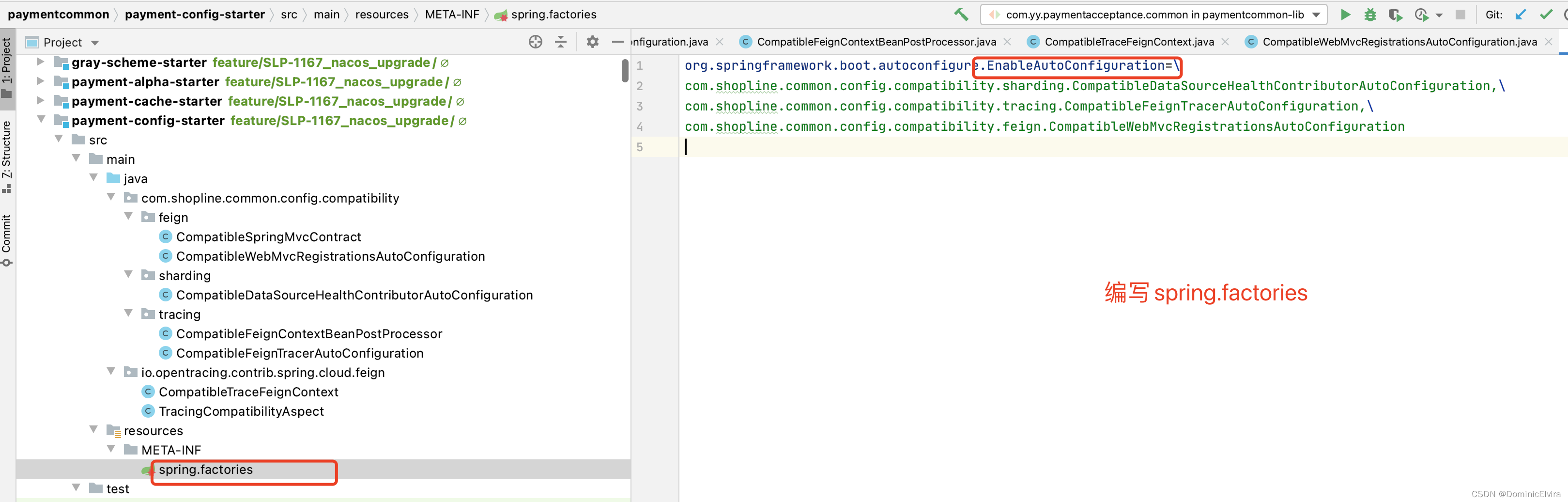The height and width of the screenshot is (502, 1568).
Task: Click payment-config-starter in the breadcrumb
Action: (195, 14)
